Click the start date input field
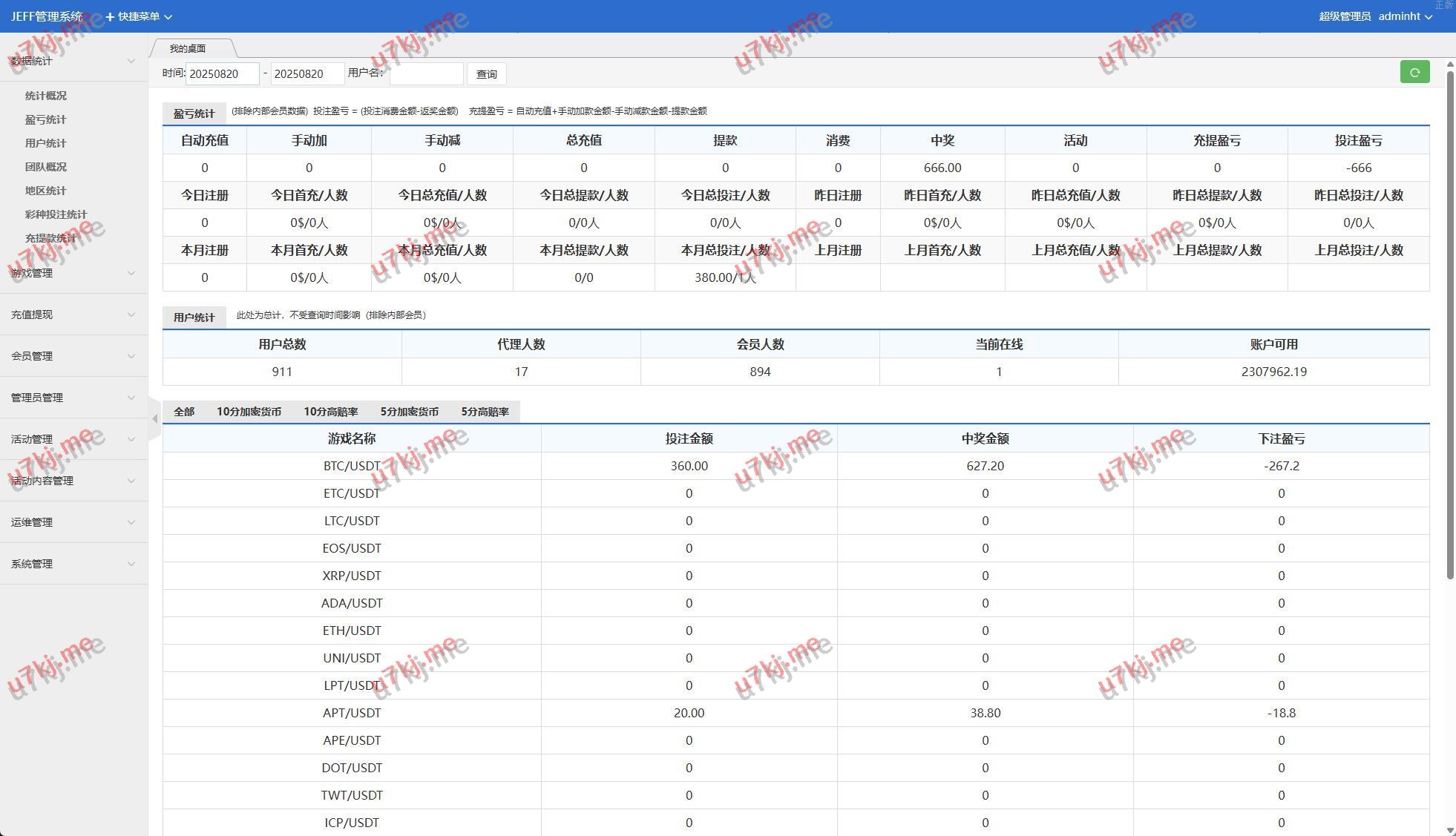The height and width of the screenshot is (836, 1456). [221, 73]
